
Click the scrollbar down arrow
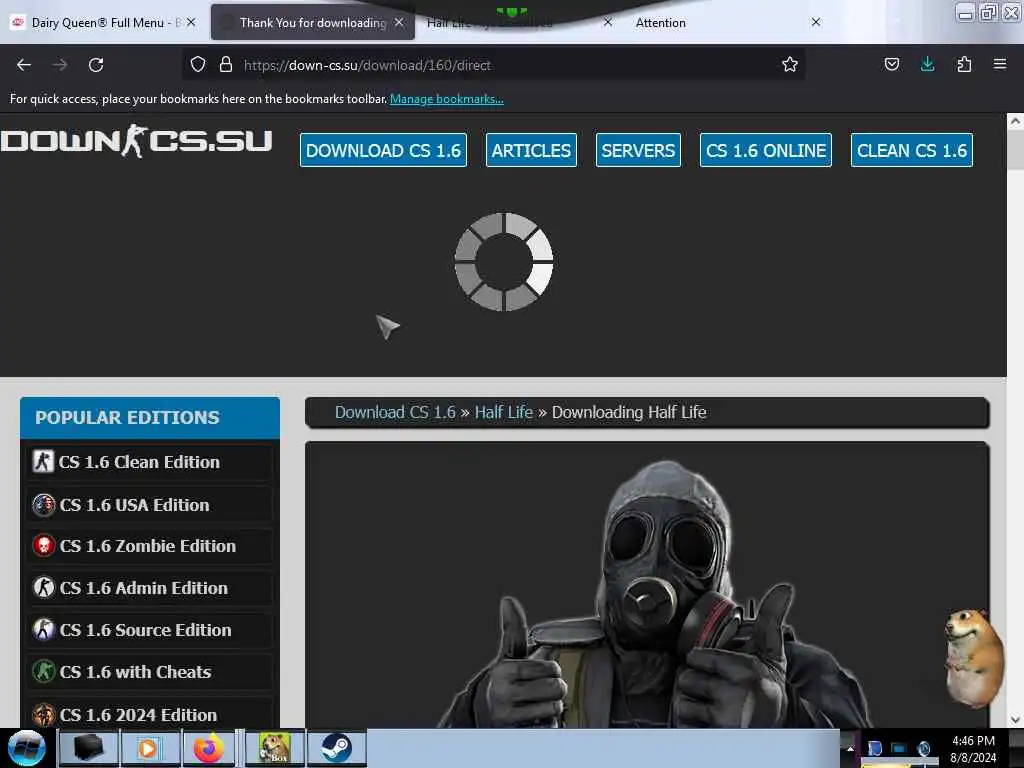point(1015,720)
